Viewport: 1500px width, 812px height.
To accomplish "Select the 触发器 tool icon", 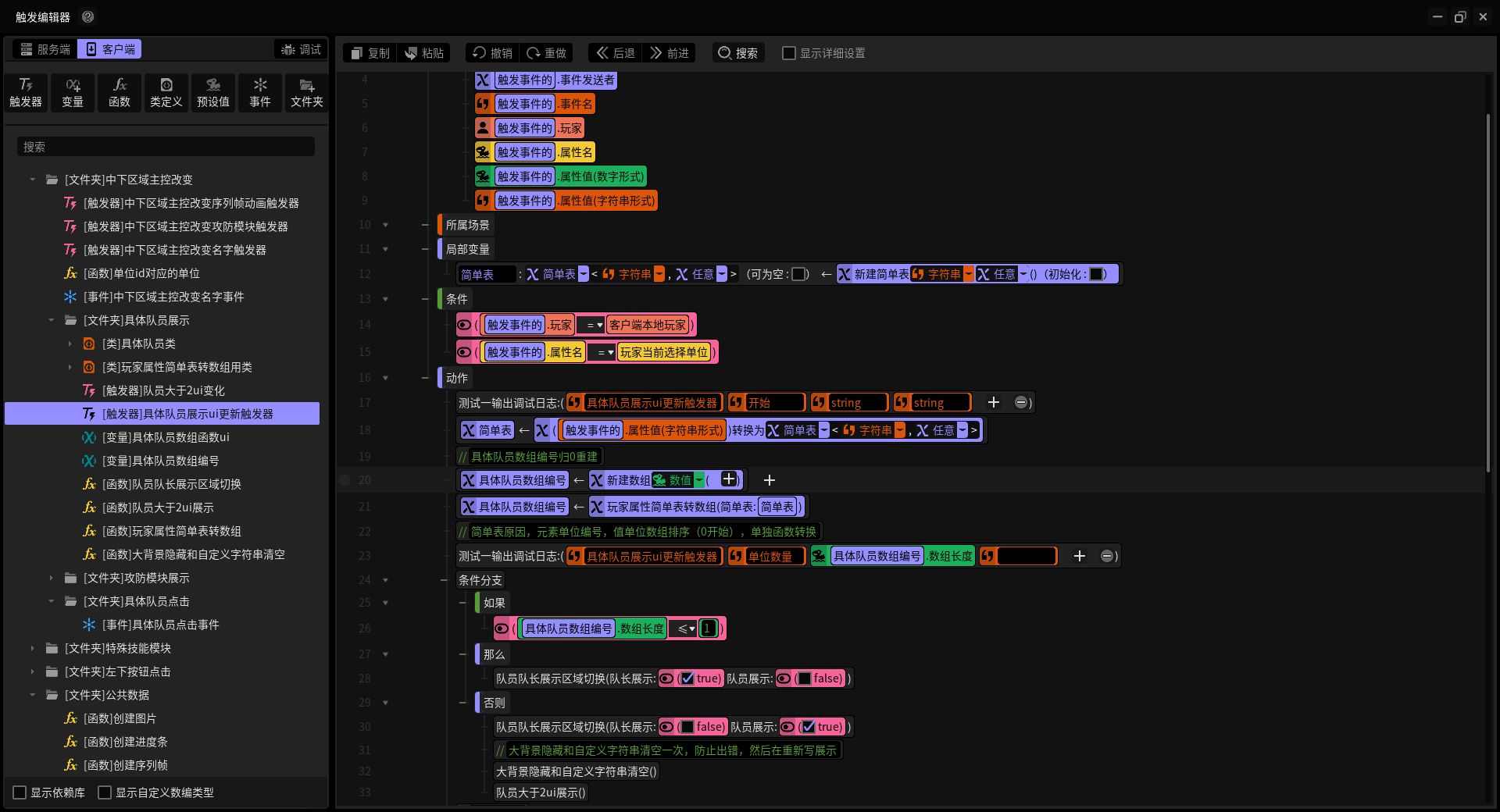I will (x=26, y=93).
